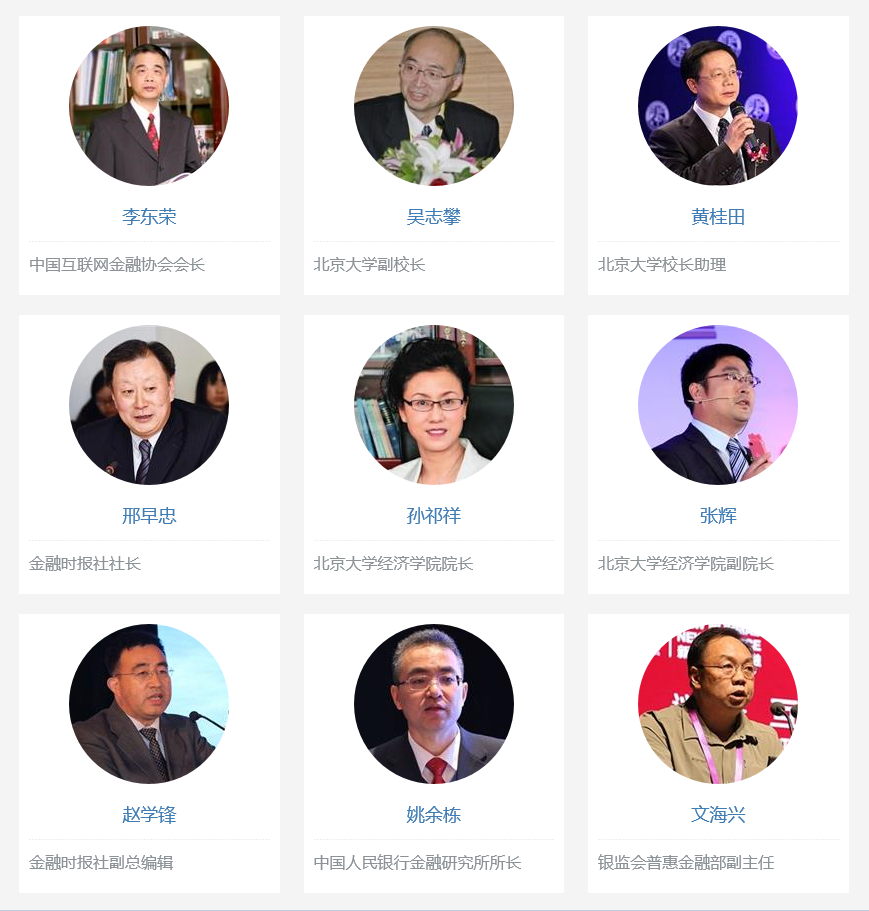Click the 孙祁祥 name link
869x911 pixels.
point(433,515)
